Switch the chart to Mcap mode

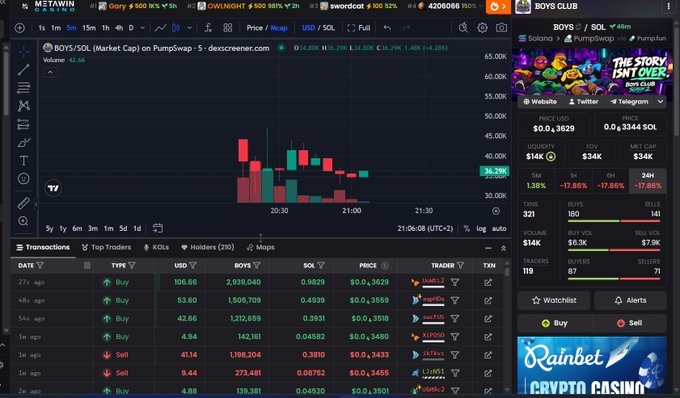point(279,28)
